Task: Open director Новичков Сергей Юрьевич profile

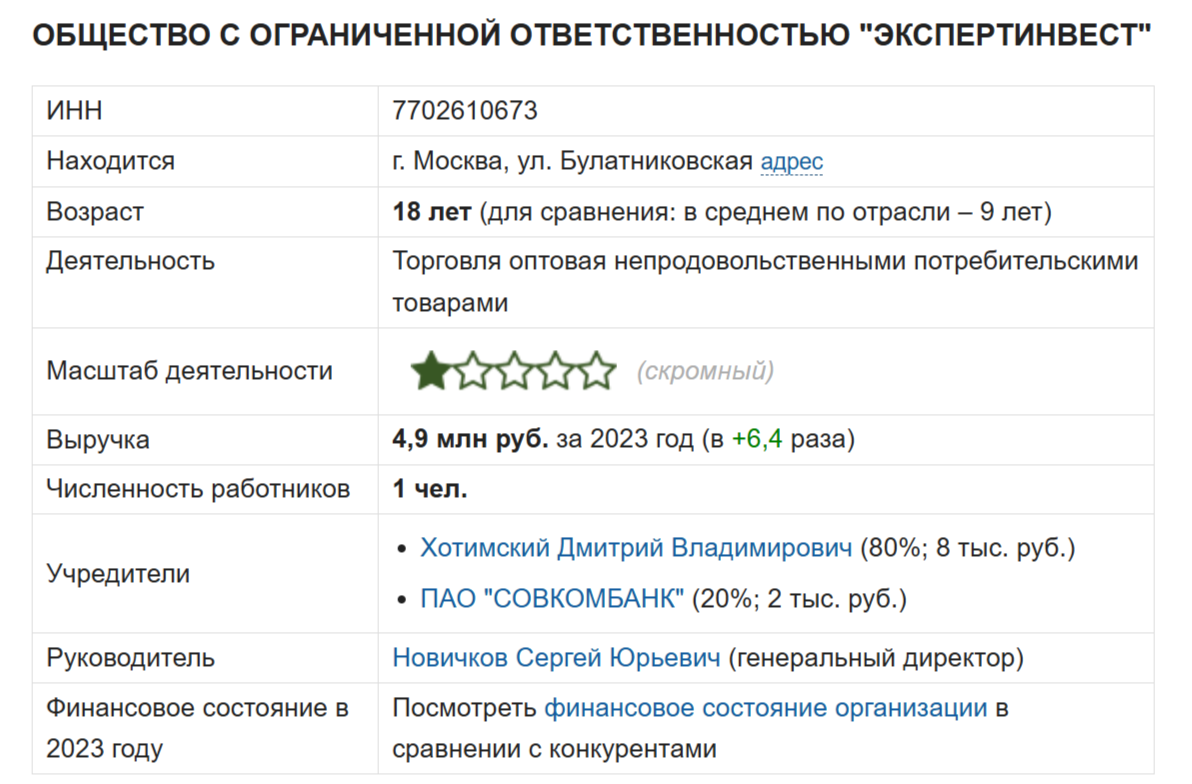Action: (556, 658)
